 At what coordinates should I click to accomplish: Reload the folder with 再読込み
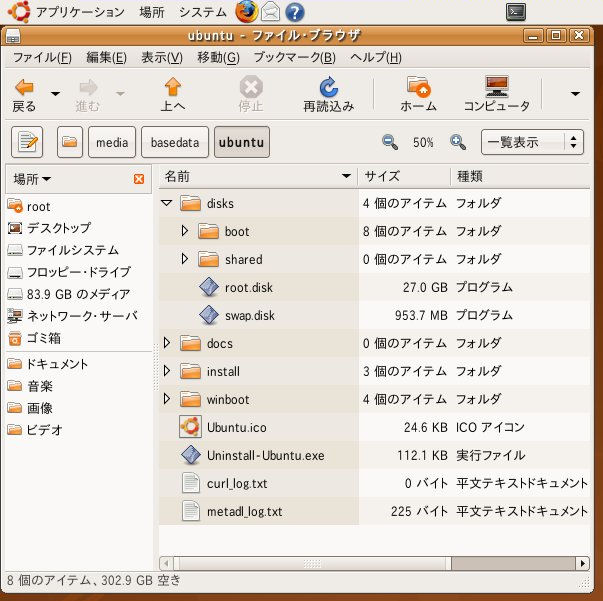pos(328,95)
